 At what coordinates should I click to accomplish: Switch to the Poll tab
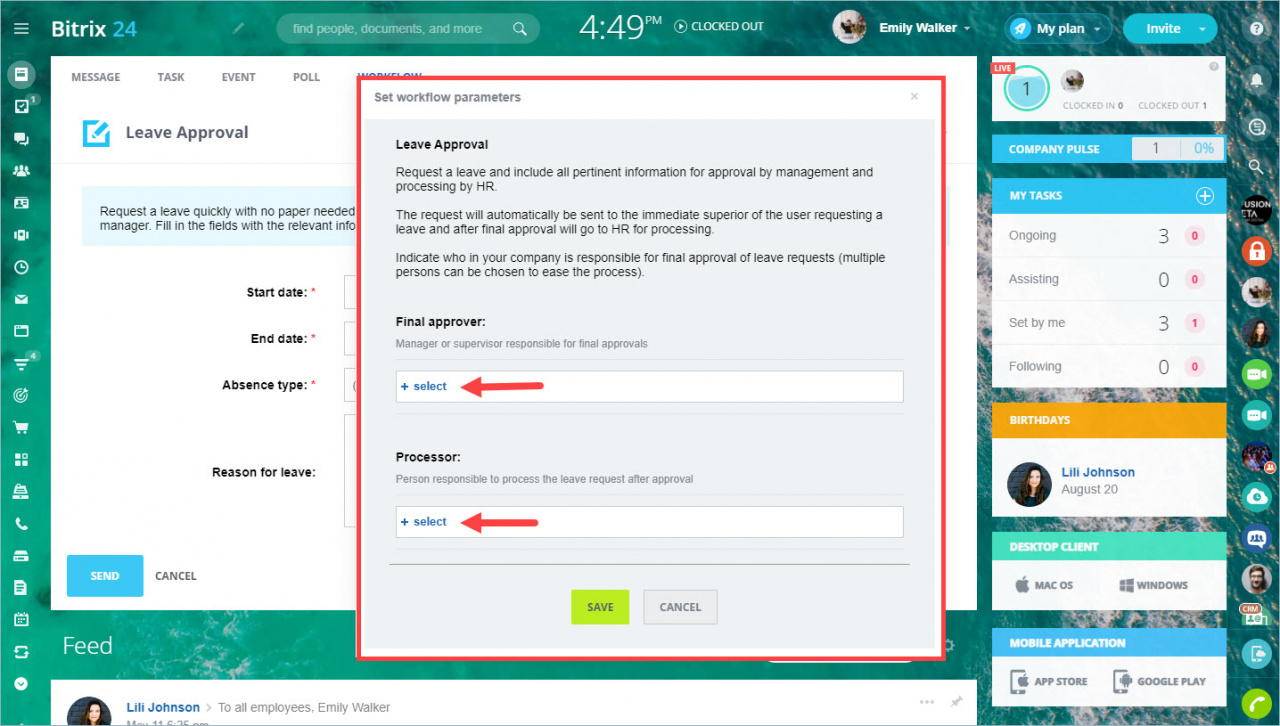coord(306,77)
